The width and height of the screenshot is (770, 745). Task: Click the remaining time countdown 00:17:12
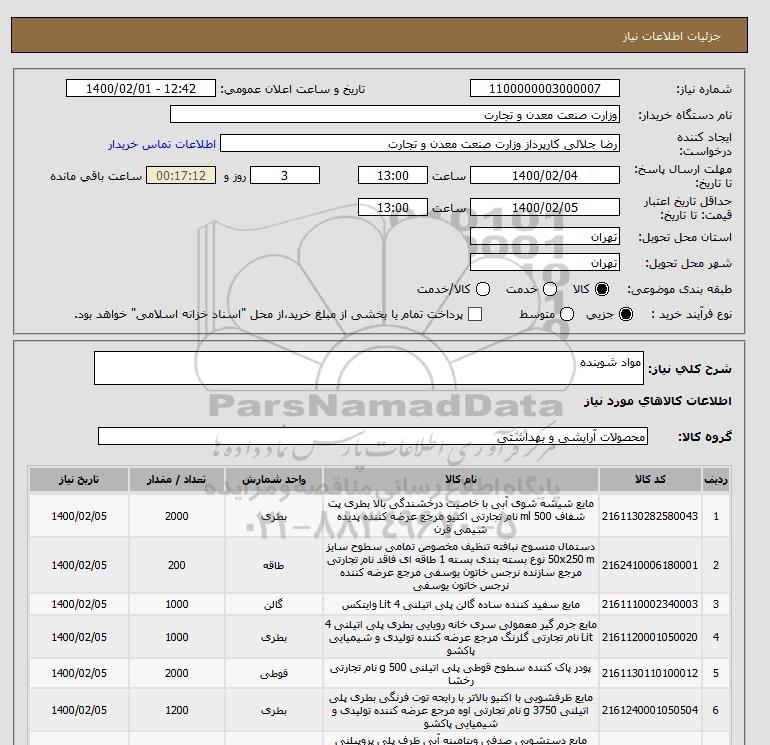coord(181,175)
